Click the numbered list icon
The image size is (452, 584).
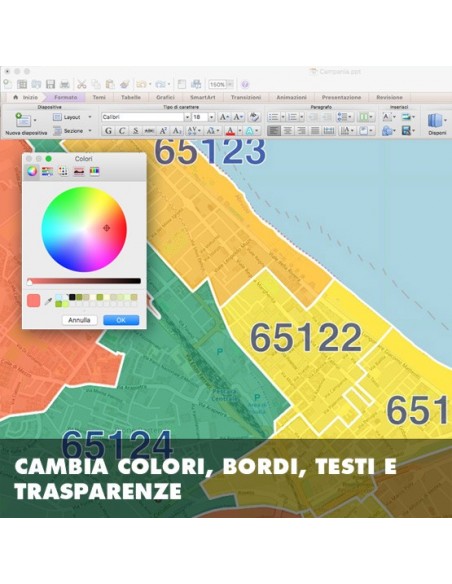pyautogui.click(x=293, y=117)
